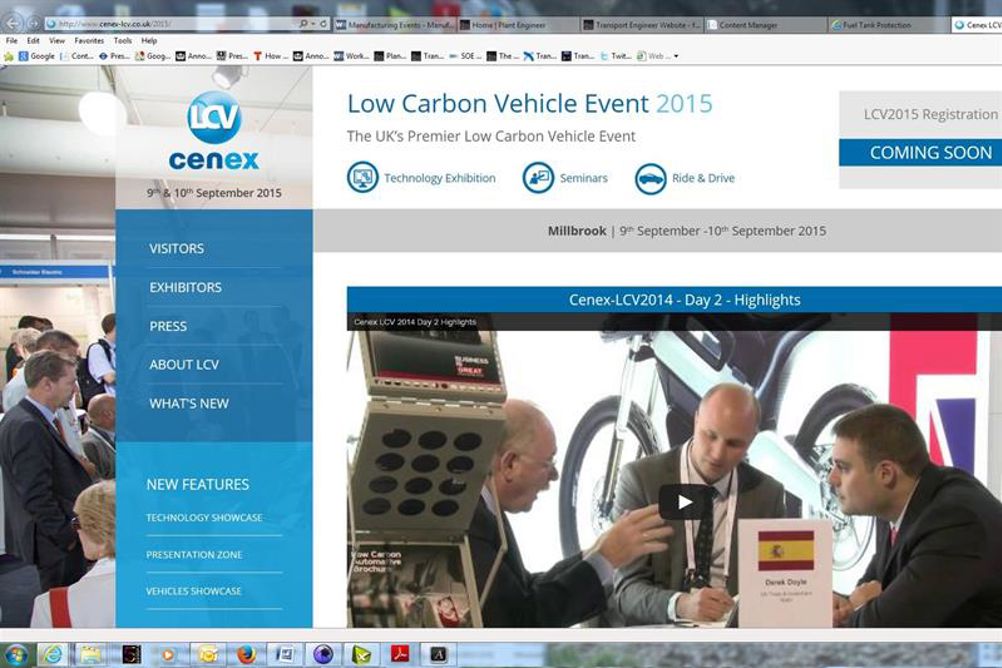Open the Work... favorites bar bookmark
The height and width of the screenshot is (668, 1002).
351,56
